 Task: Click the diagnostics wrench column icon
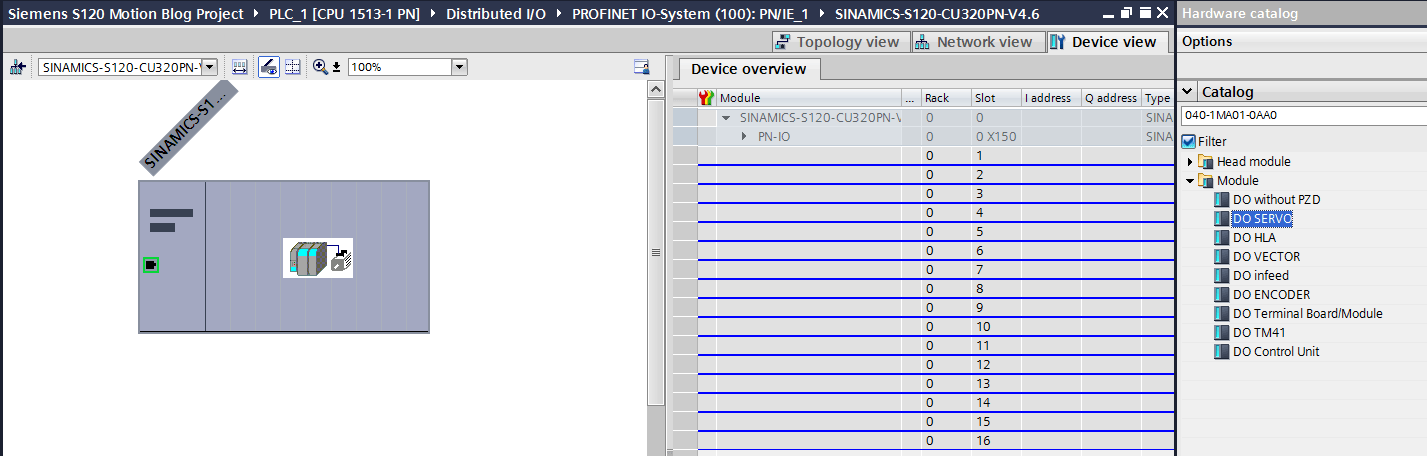pos(707,98)
